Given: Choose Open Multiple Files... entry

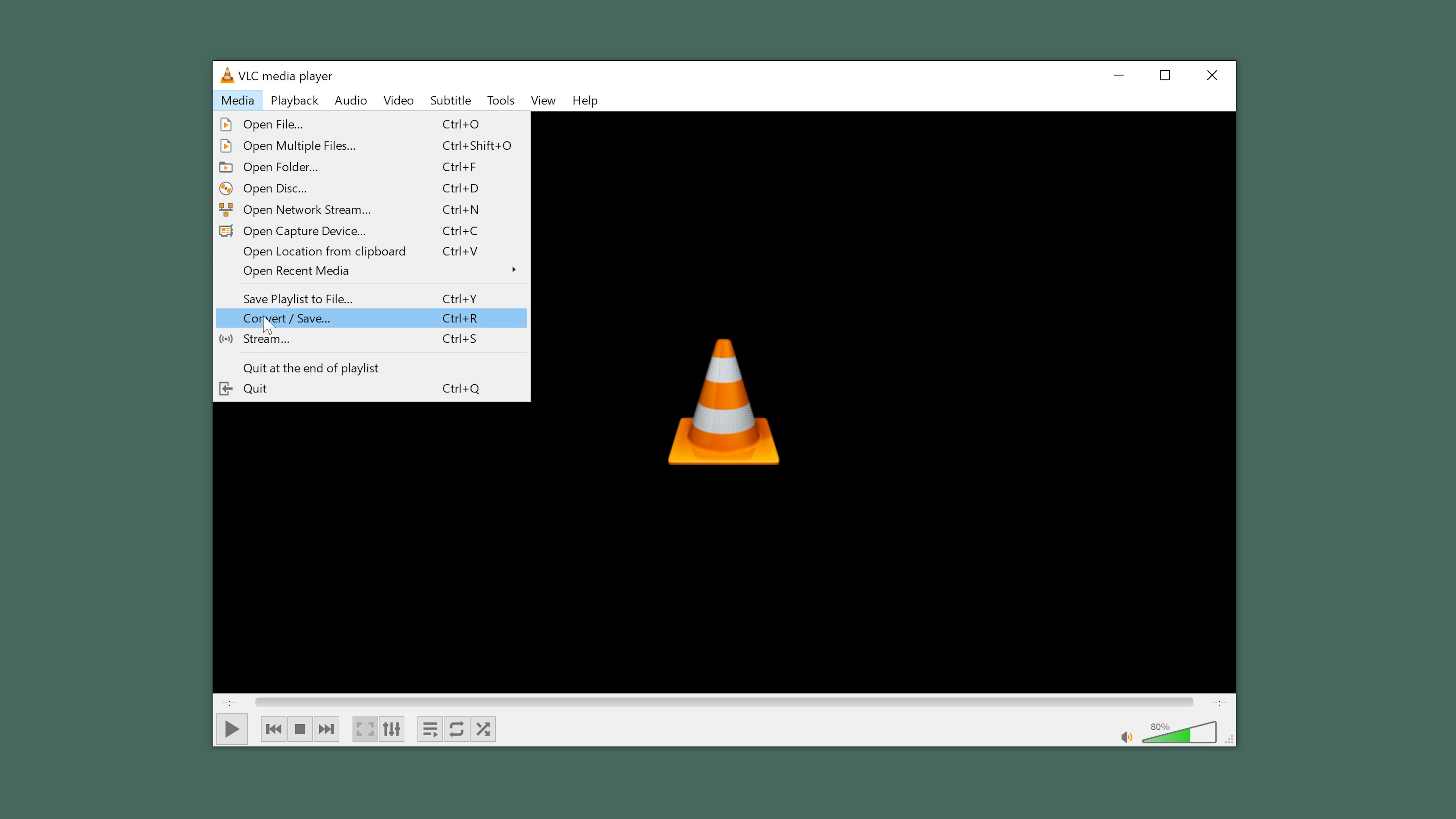Looking at the screenshot, I should coord(371,145).
